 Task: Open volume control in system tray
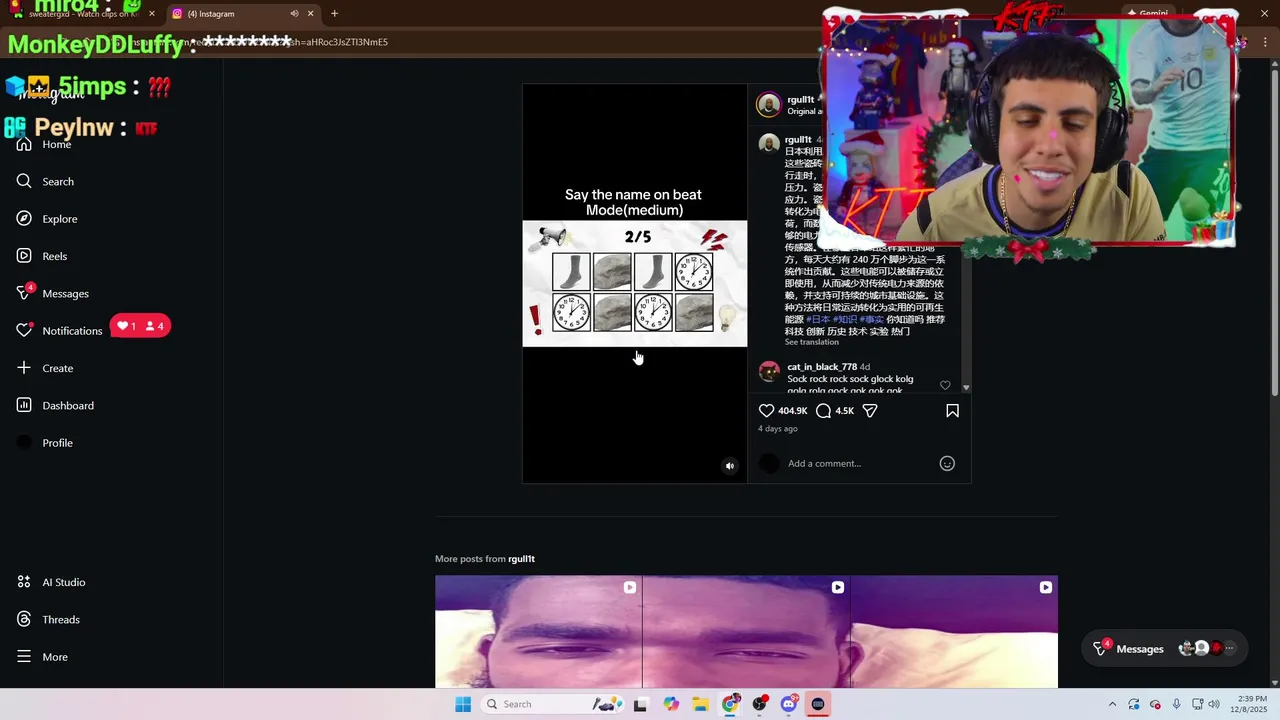(1214, 704)
